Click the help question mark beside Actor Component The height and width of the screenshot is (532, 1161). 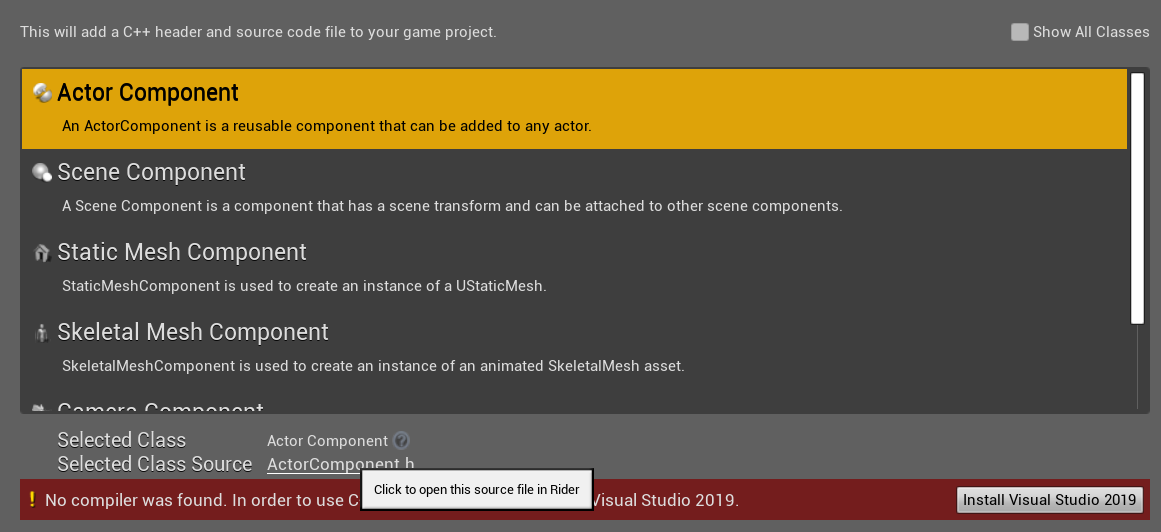(401, 440)
